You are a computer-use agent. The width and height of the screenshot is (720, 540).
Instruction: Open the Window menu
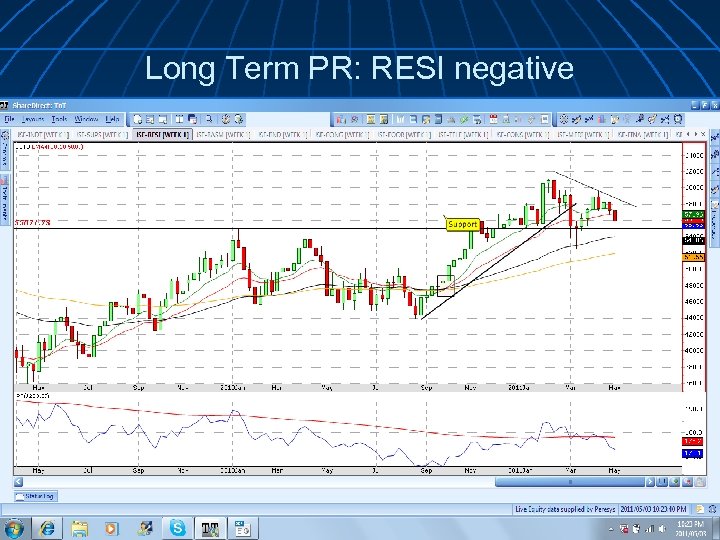coord(86,120)
